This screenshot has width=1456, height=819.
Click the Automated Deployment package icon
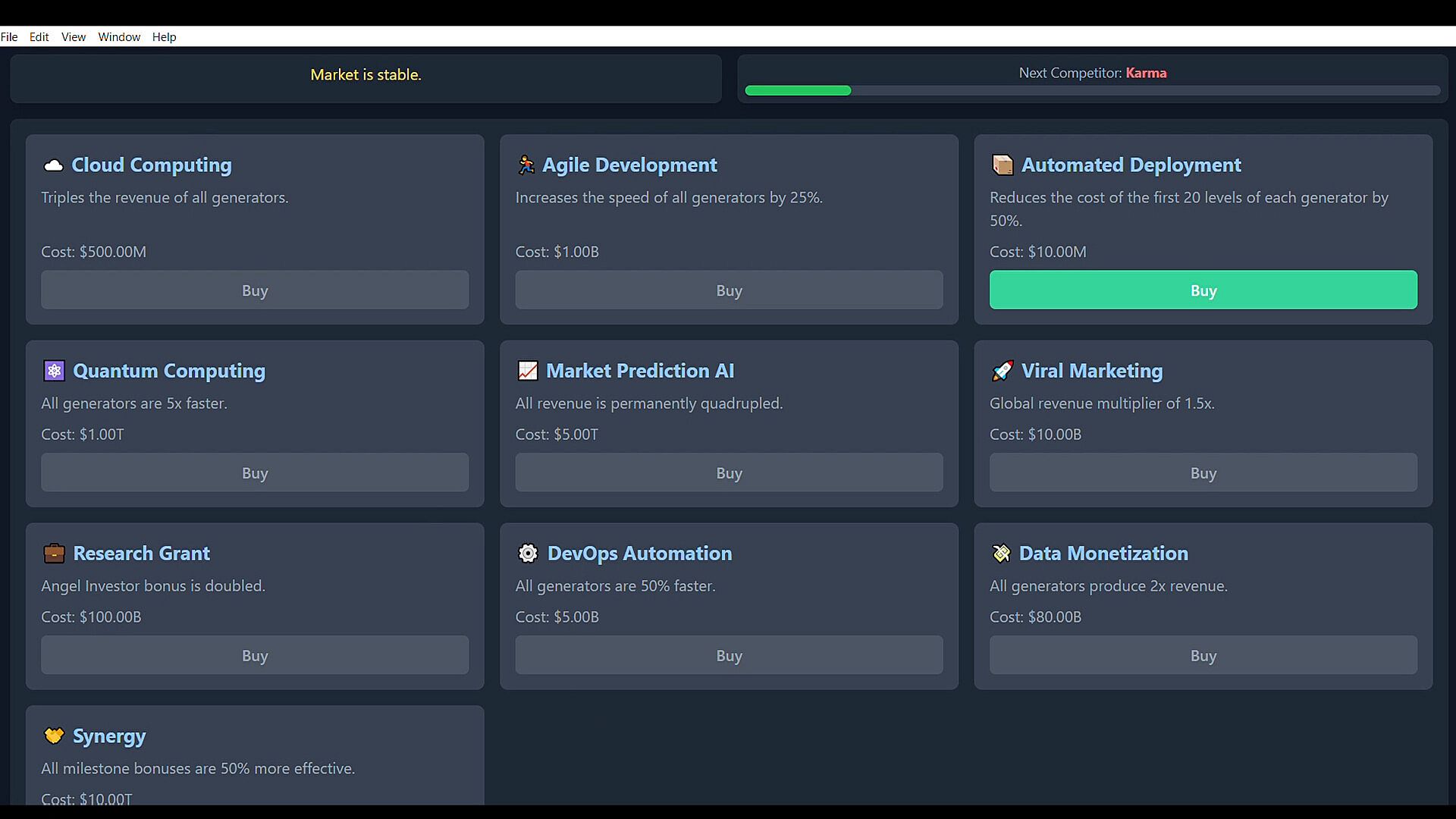[1003, 165]
